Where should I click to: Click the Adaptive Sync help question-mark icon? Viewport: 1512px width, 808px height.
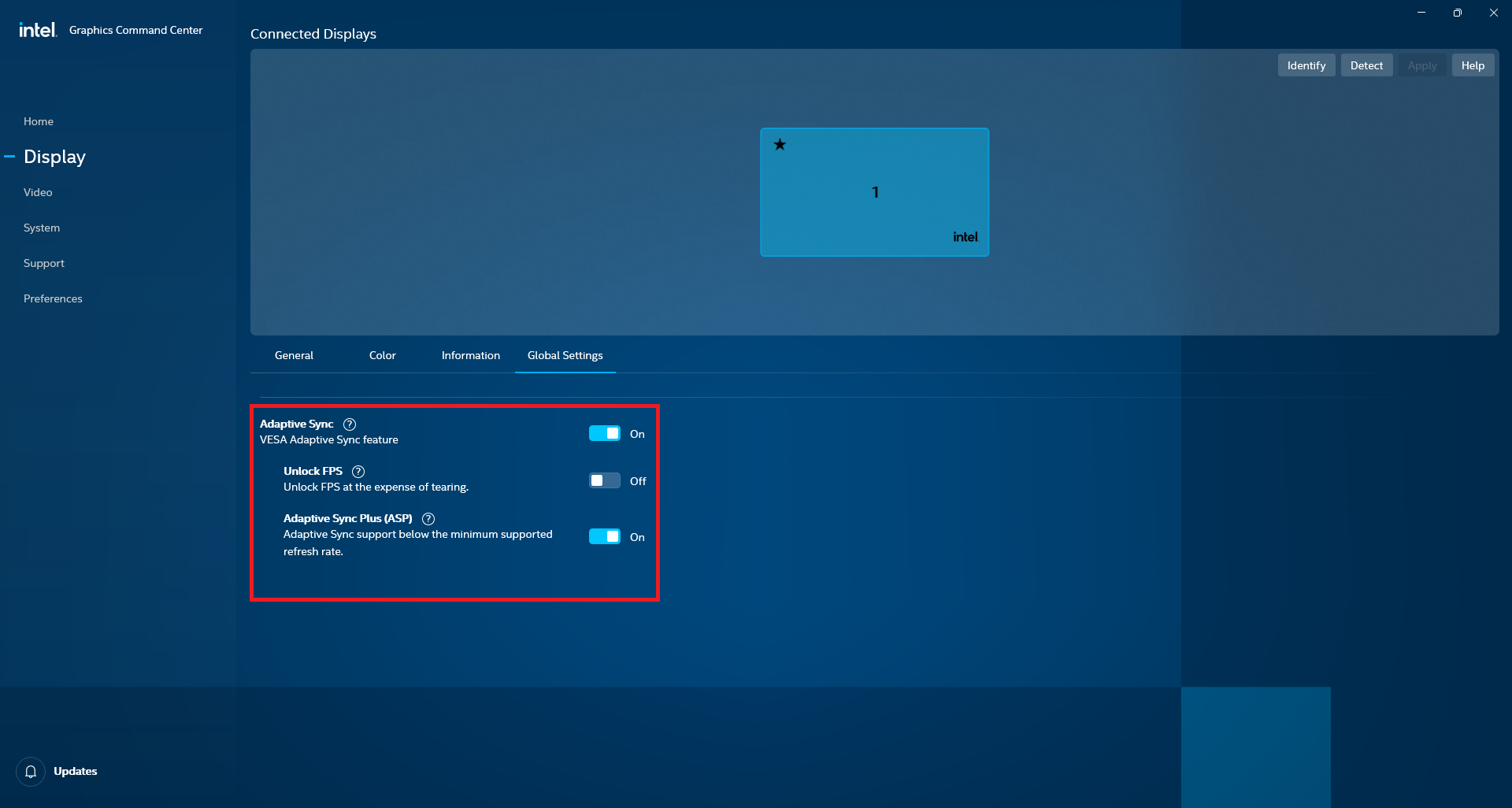350,424
